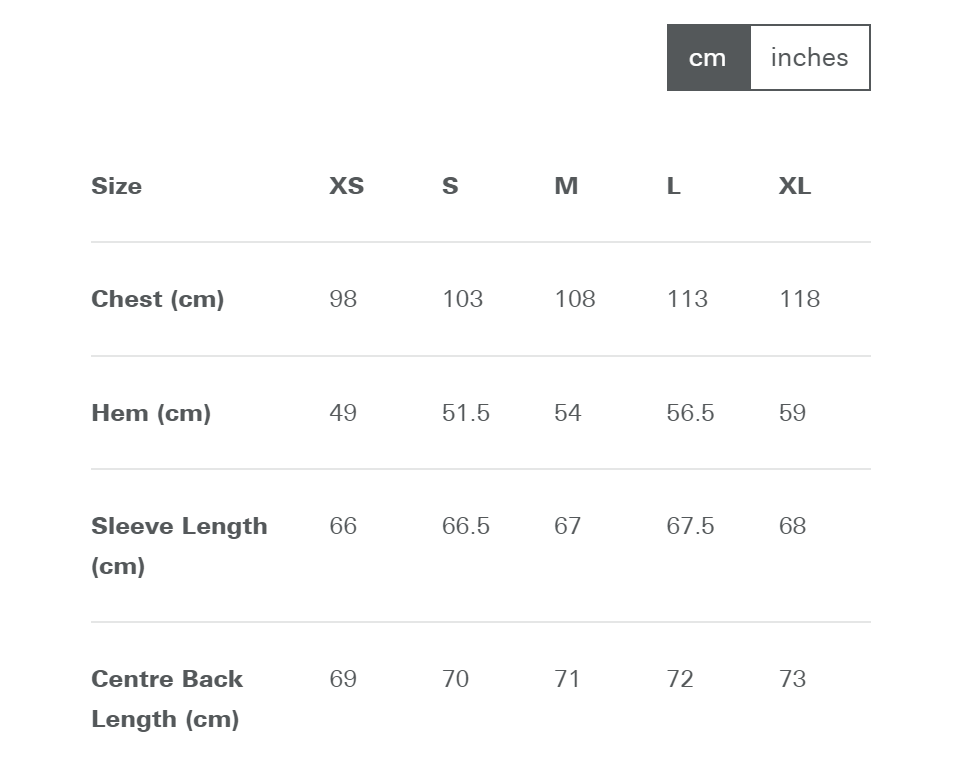This screenshot has height=762, width=963.
Task: Select sleeve length value 67 for M
Action: (567, 526)
